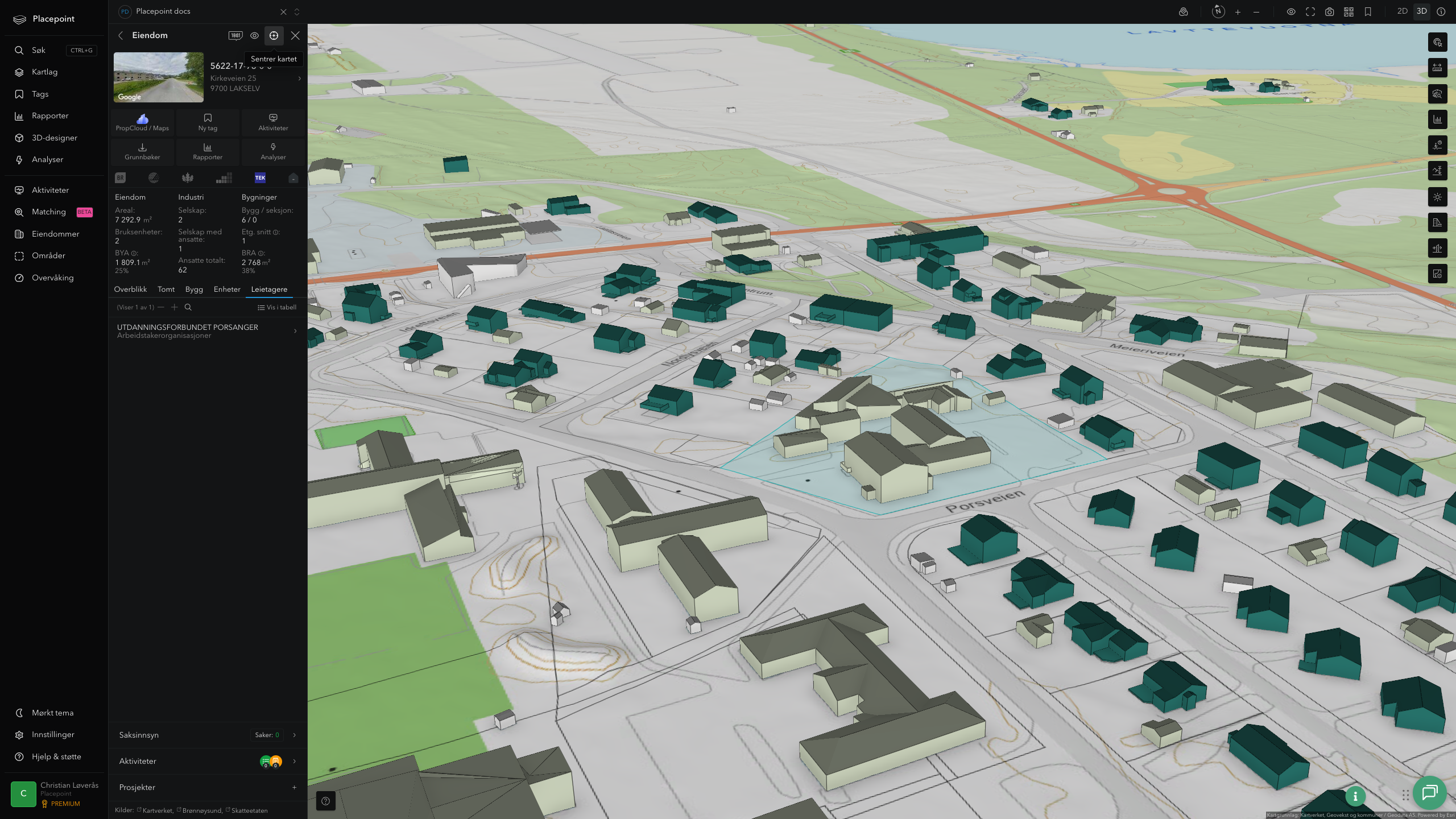The image size is (1456, 819).
Task: Toggle Mørkt tema dark theme
Action: [53, 713]
